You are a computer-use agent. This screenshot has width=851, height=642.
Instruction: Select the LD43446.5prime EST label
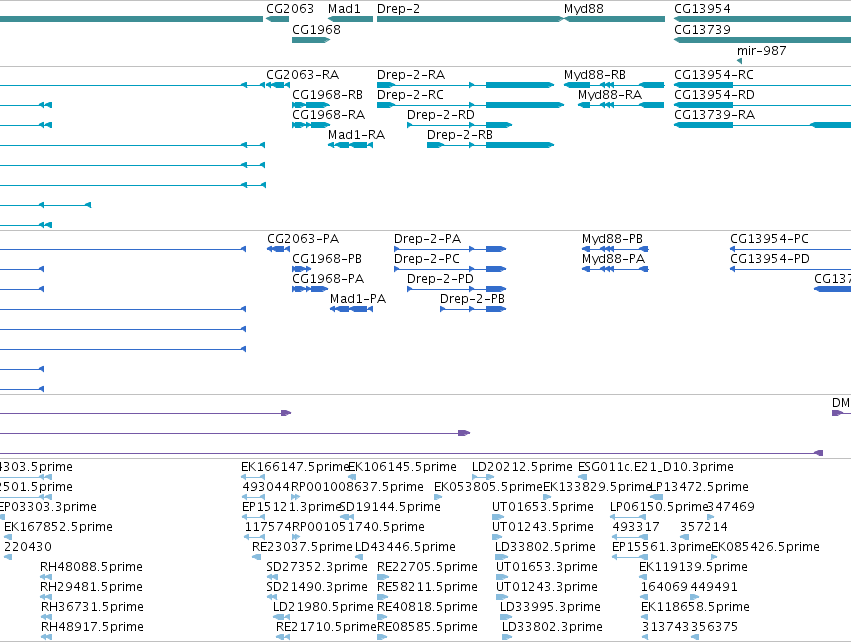click(405, 548)
